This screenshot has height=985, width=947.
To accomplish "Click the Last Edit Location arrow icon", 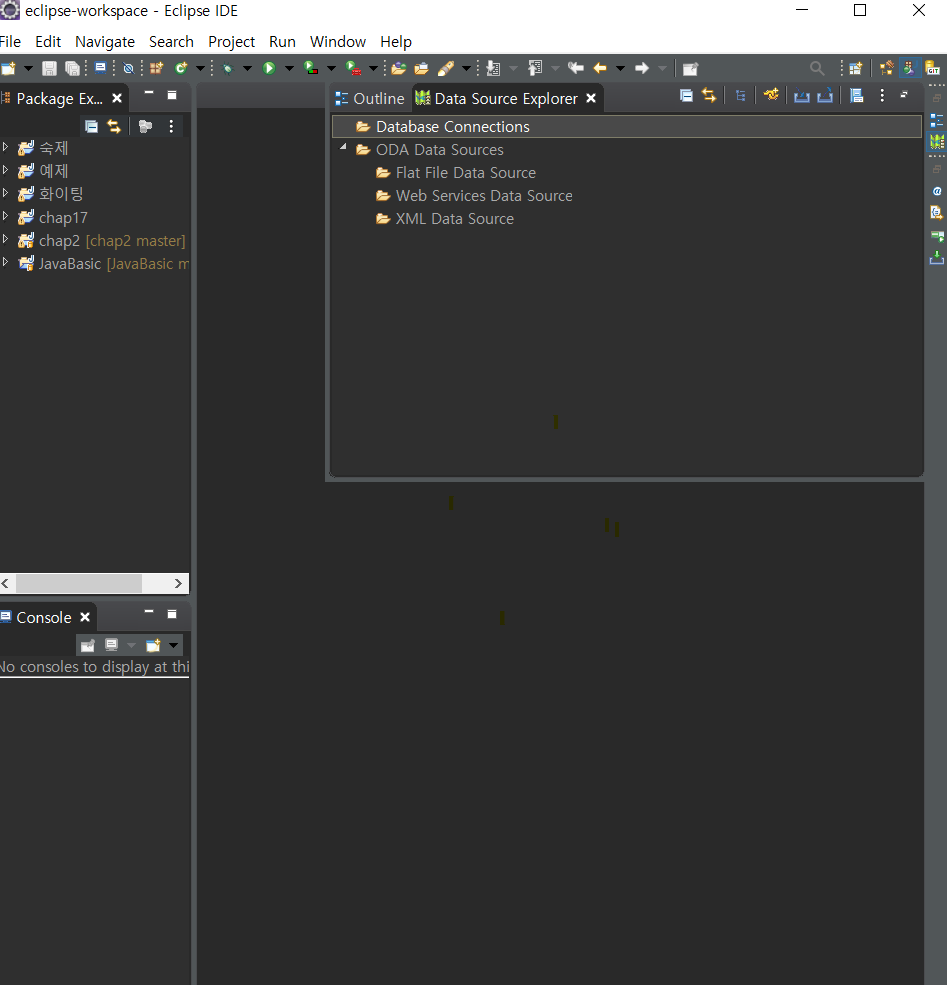I will (576, 68).
